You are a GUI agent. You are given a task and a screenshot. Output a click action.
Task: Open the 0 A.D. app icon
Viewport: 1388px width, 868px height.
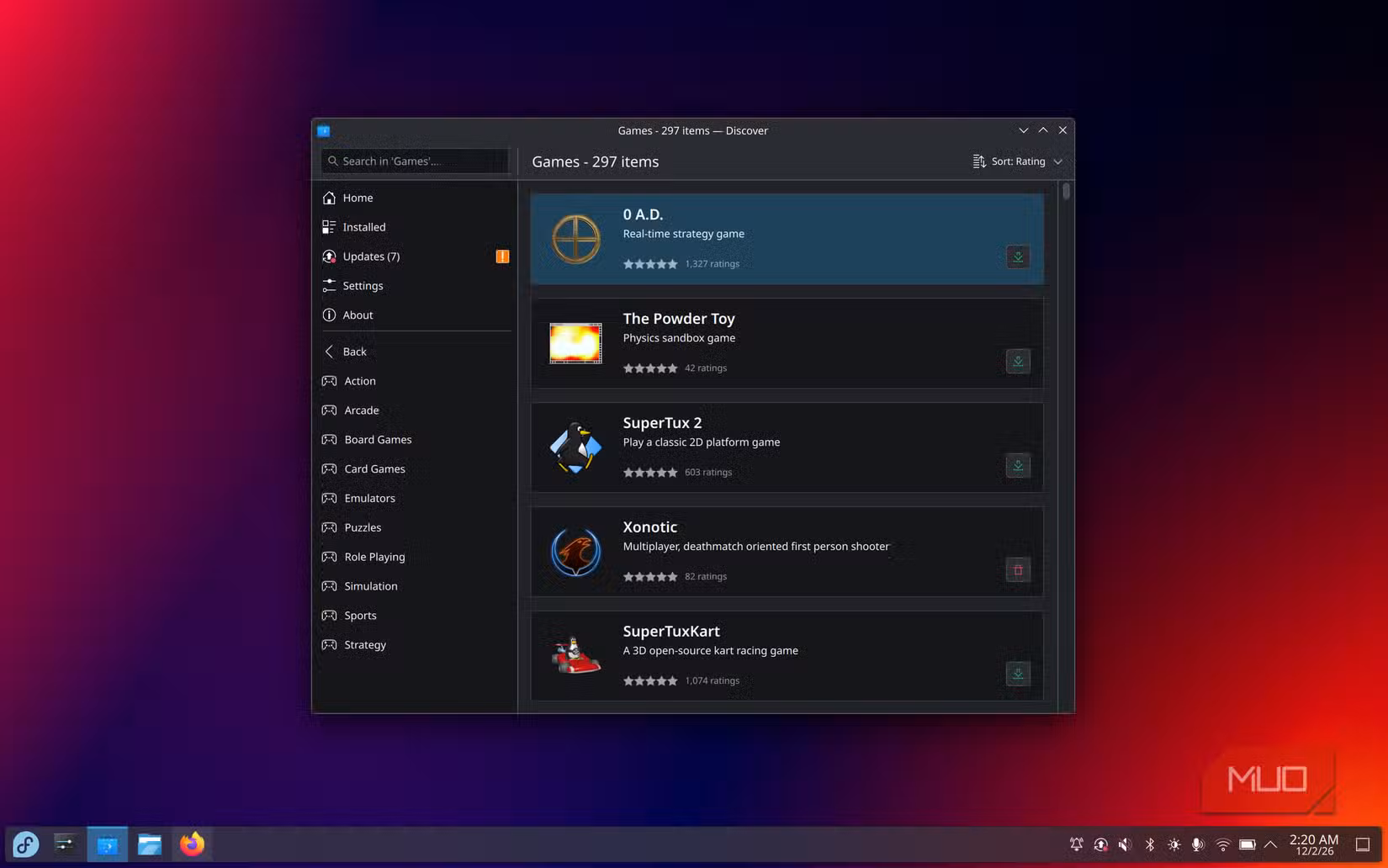[576, 239]
